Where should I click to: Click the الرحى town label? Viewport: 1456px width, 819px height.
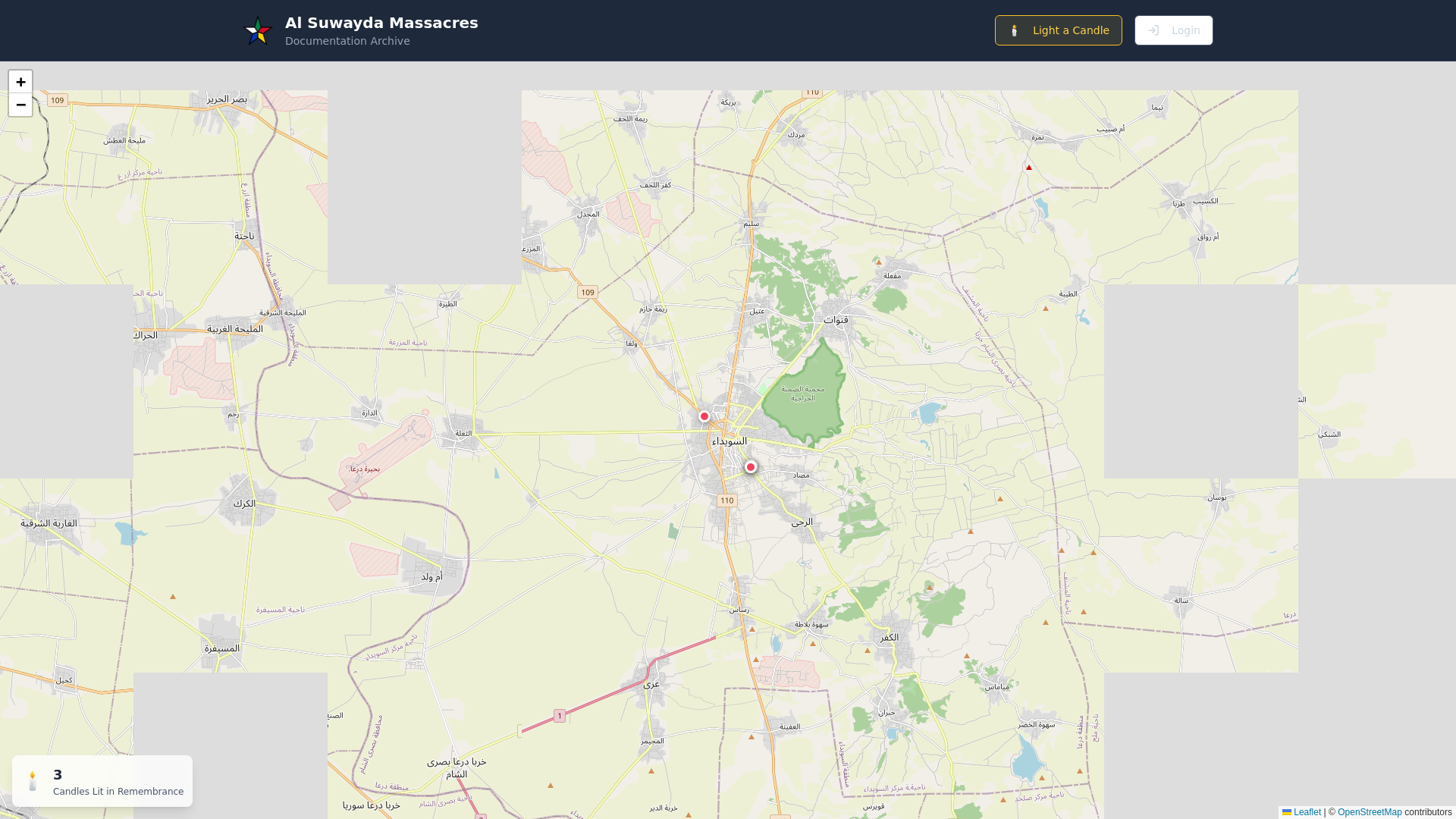point(802,522)
